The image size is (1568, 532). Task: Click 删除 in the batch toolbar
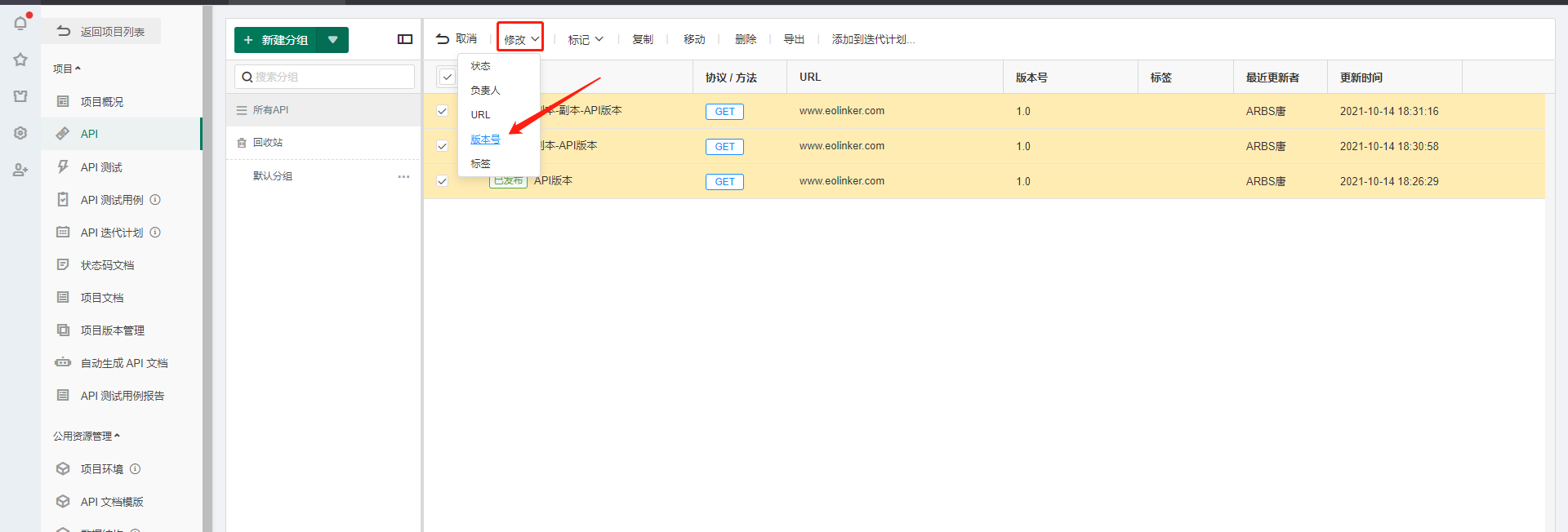tap(746, 39)
